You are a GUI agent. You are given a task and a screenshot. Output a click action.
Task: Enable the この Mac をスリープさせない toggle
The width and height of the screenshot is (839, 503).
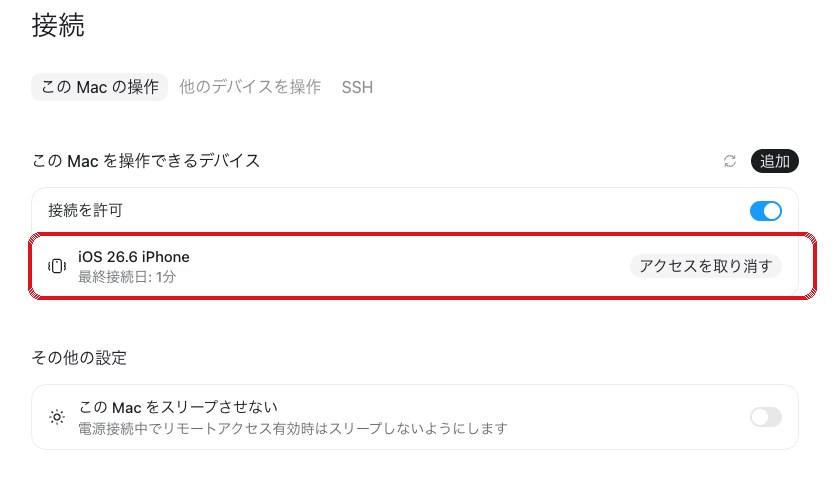(766, 417)
